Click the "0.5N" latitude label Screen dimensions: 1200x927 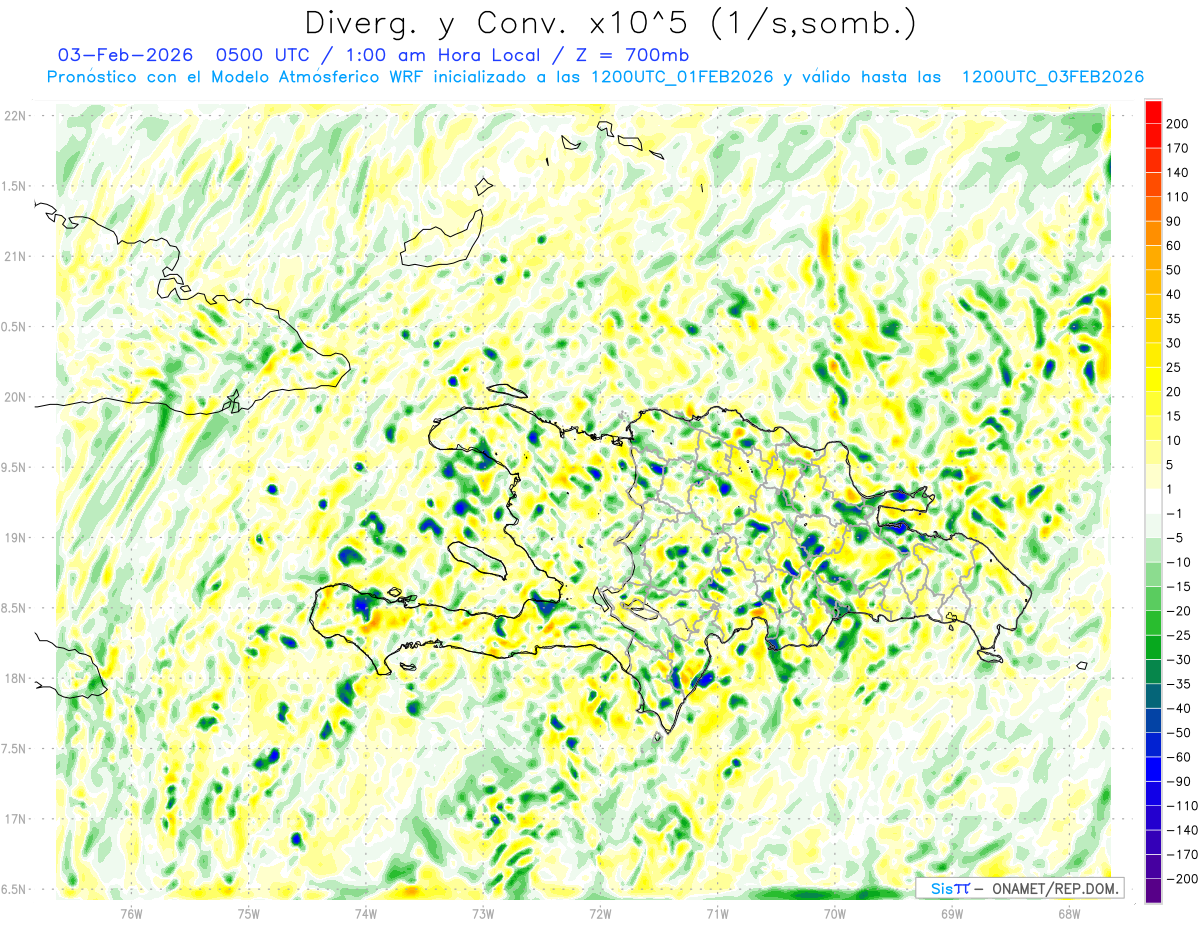(x=14, y=327)
